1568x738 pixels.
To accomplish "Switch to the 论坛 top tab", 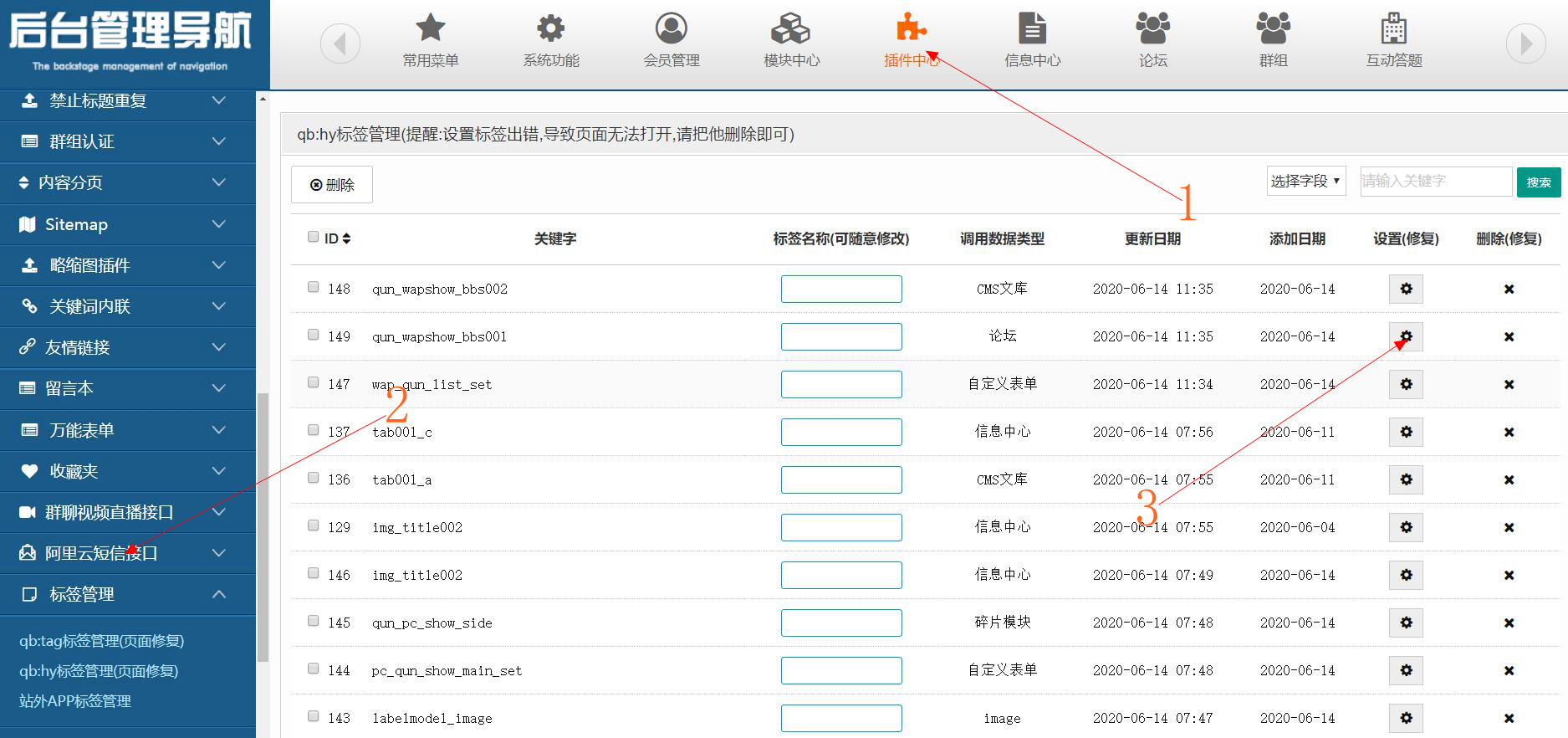I will (1152, 38).
